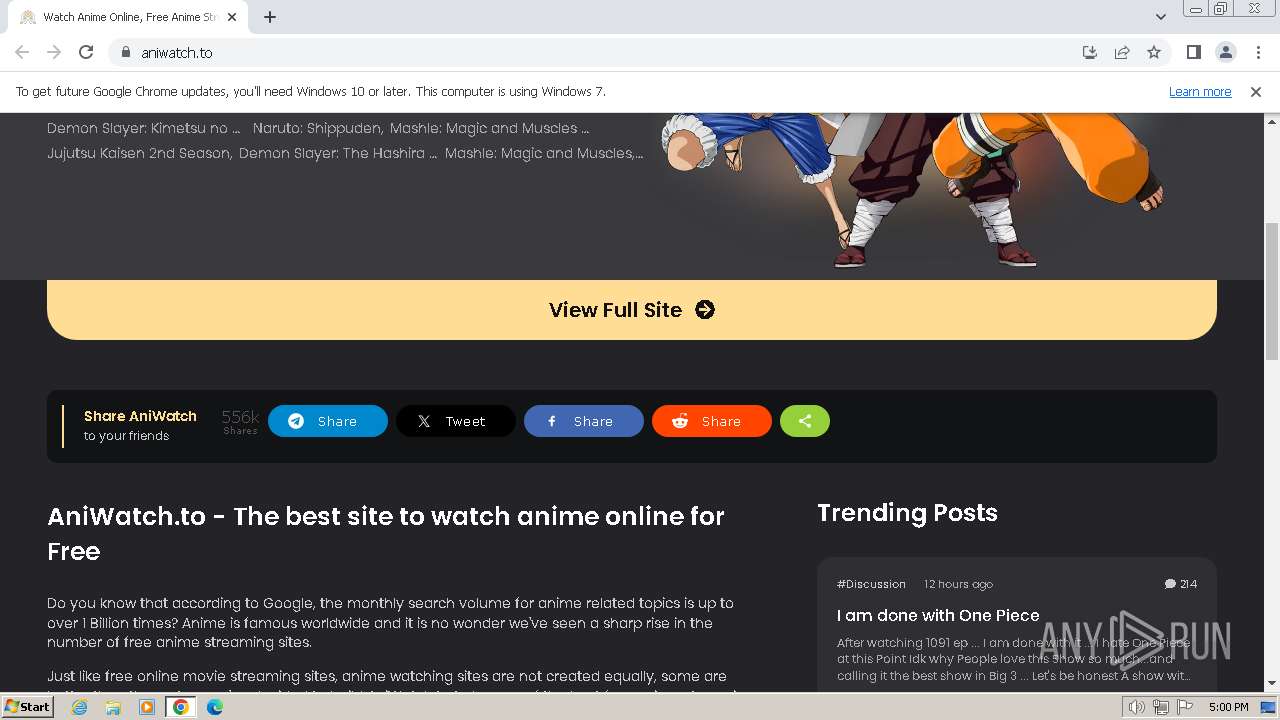Click the page vertical scrollbar thumb
Image resolution: width=1280 pixels, height=720 pixels.
coord(1272,290)
